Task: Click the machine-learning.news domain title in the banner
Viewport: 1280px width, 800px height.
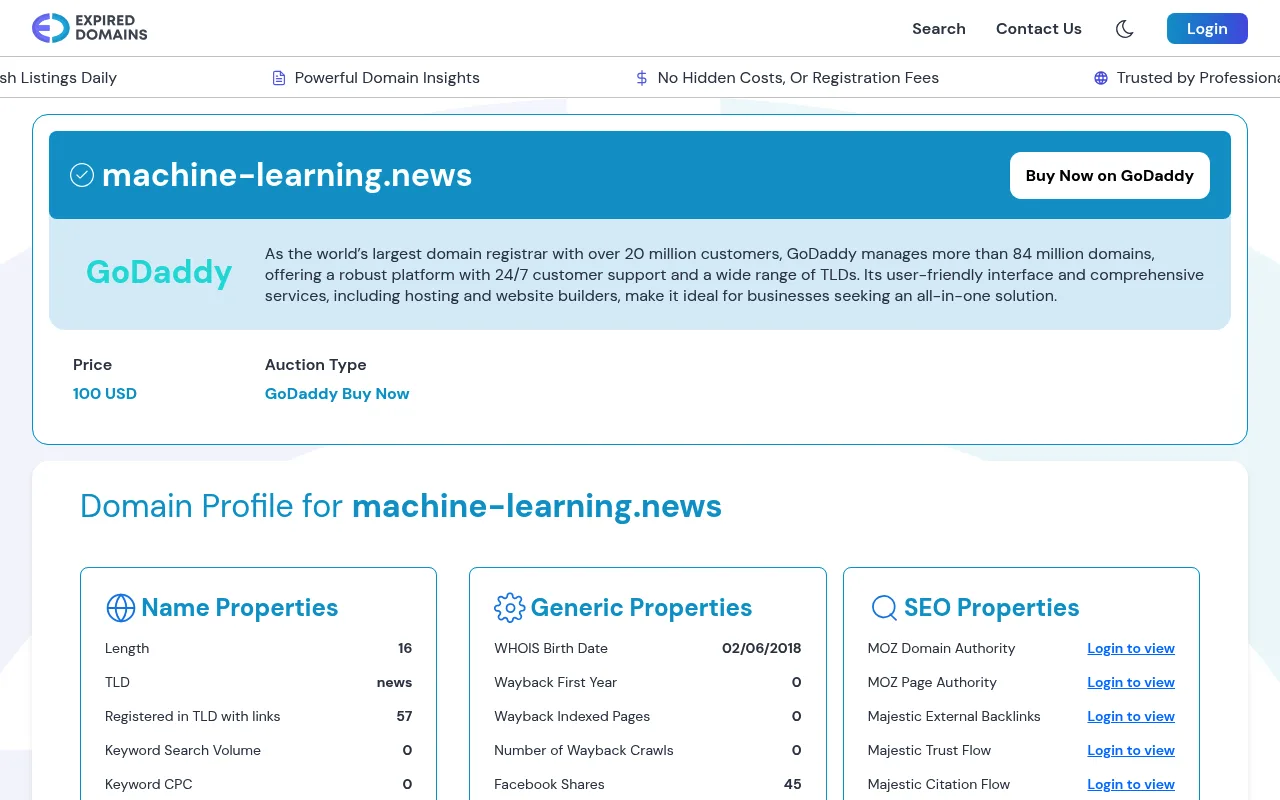Action: (287, 175)
